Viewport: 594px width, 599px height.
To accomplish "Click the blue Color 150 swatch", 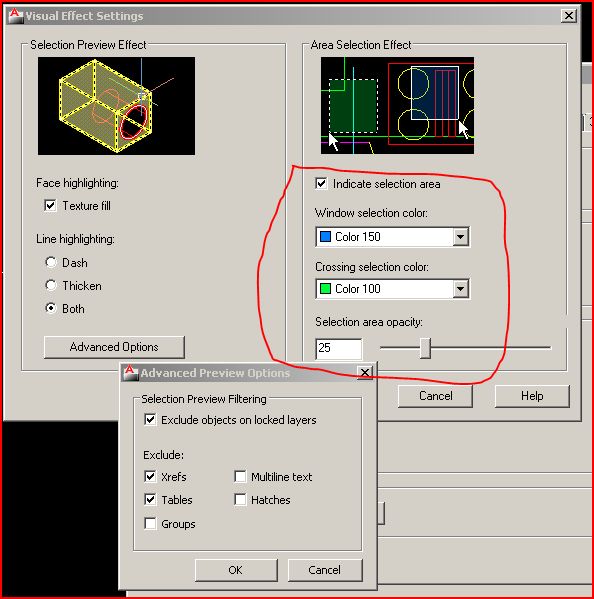I will (x=325, y=237).
